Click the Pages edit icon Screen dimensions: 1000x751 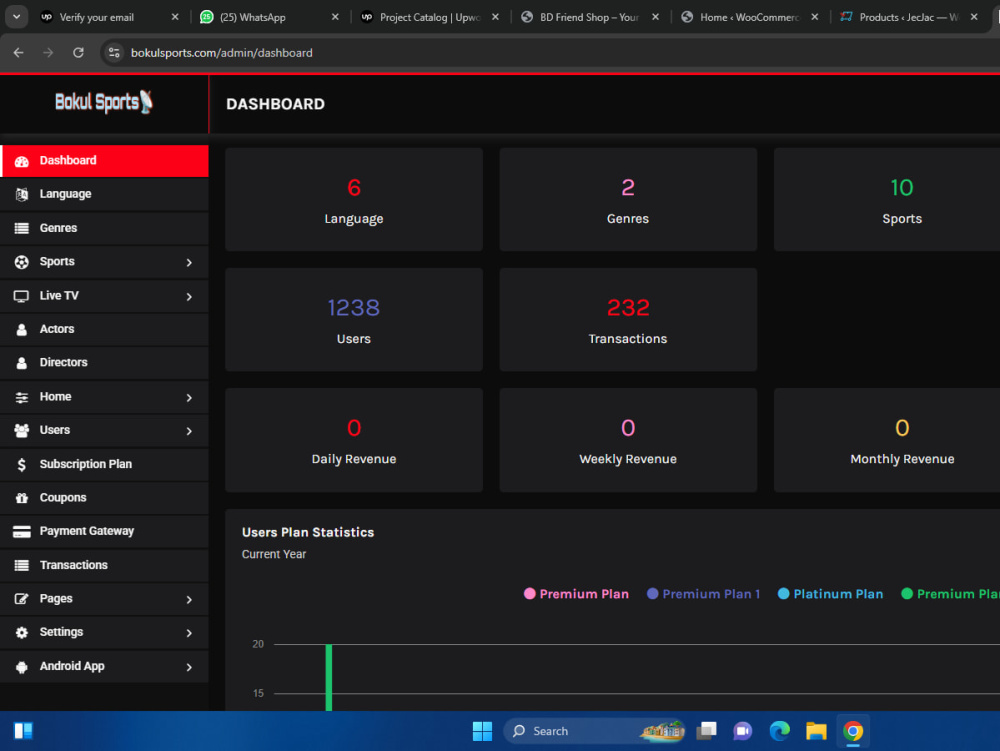click(22, 599)
